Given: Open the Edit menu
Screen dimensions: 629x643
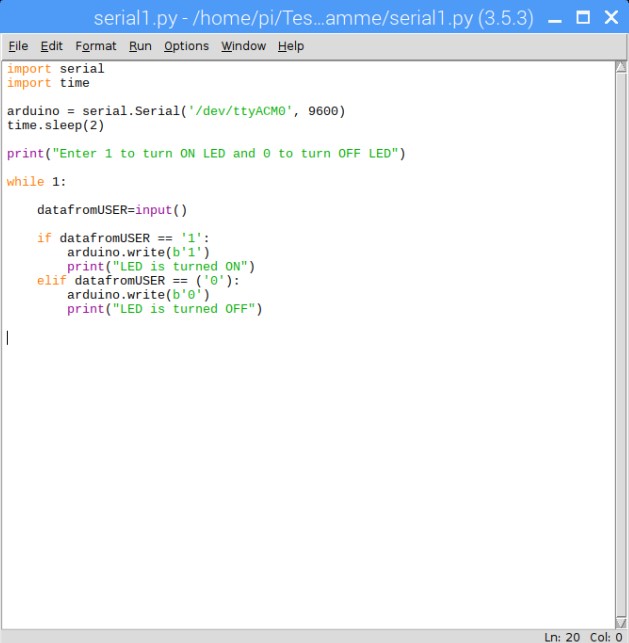Looking at the screenshot, I should pos(52,46).
